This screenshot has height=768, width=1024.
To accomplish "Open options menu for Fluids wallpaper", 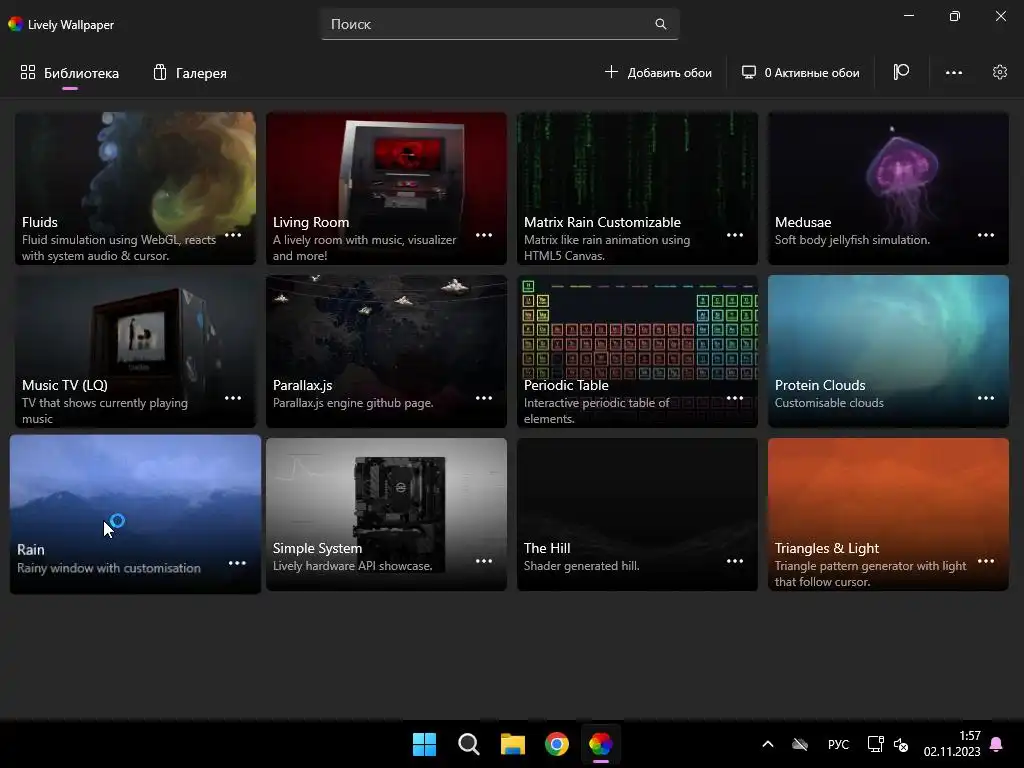I will (x=233, y=235).
